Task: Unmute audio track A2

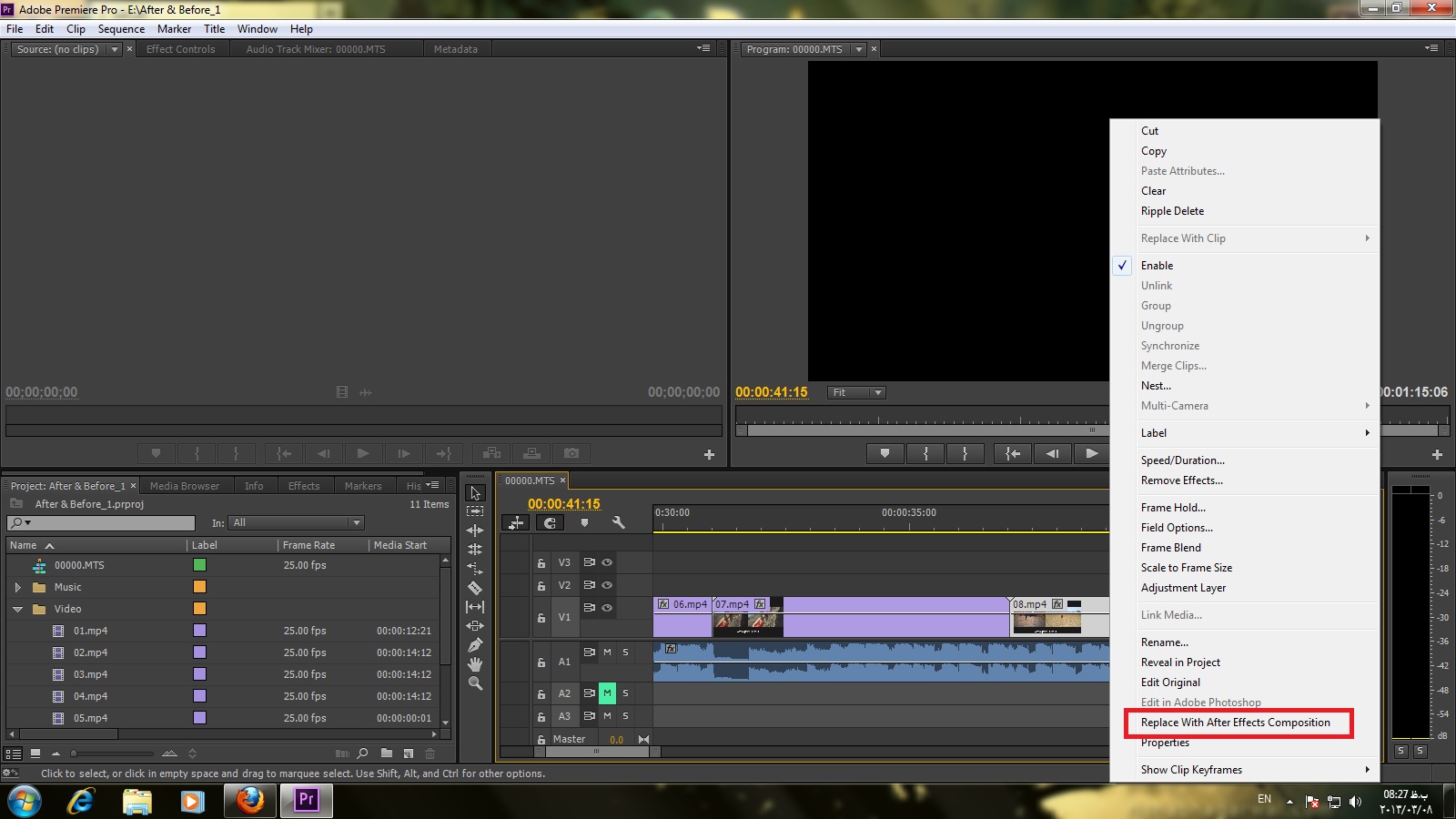Action: click(x=607, y=693)
